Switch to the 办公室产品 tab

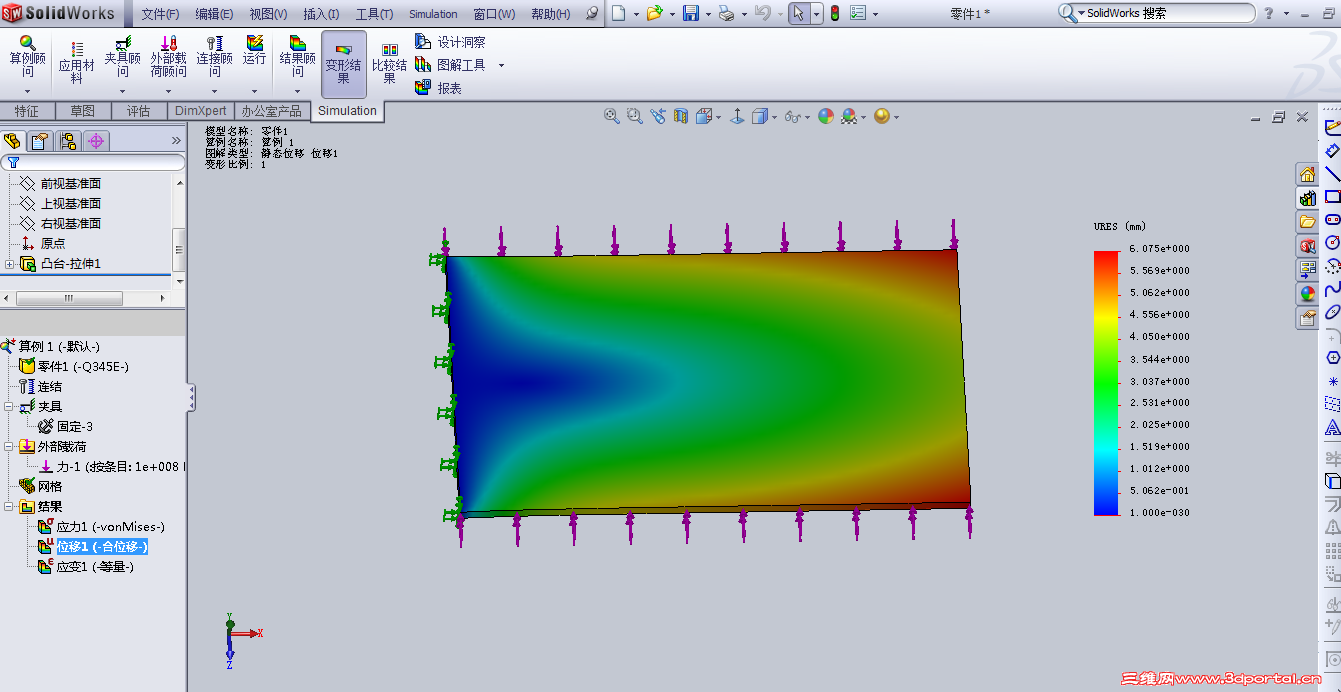(x=271, y=111)
